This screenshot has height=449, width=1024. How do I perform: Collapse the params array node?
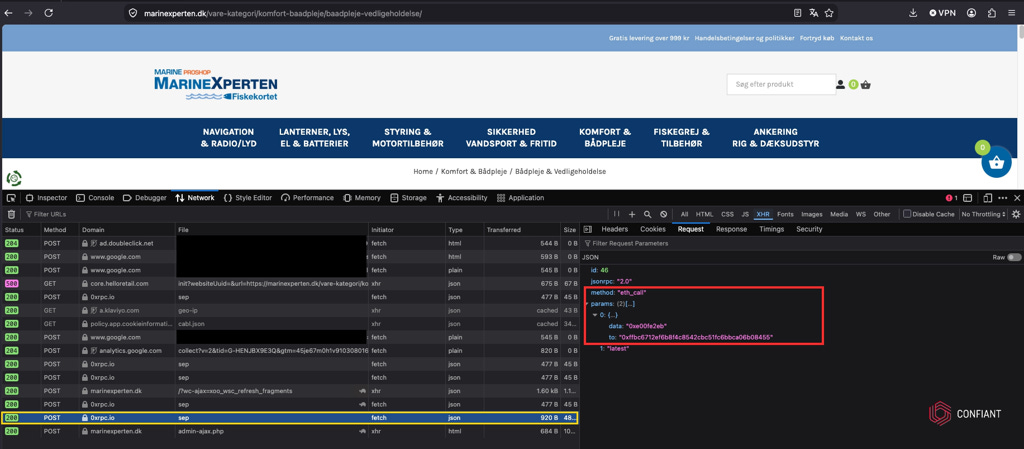586,304
